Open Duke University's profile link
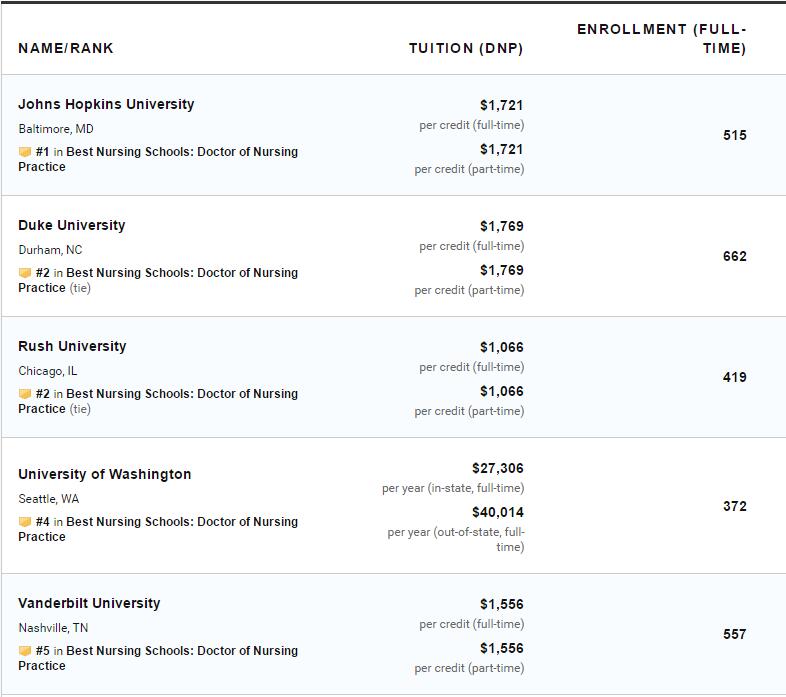Image resolution: width=786 pixels, height=697 pixels. point(72,225)
